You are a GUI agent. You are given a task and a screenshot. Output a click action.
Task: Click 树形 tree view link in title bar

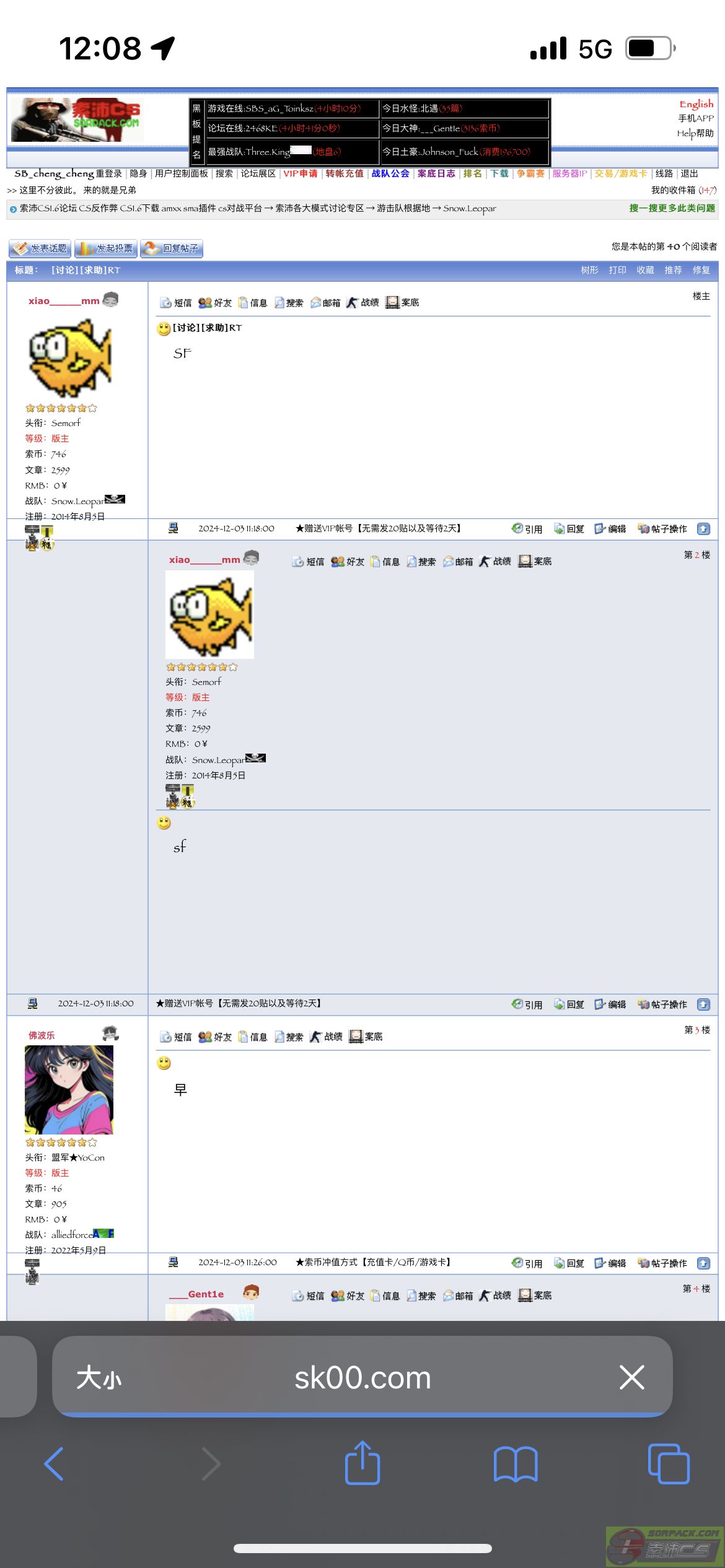[x=589, y=270]
